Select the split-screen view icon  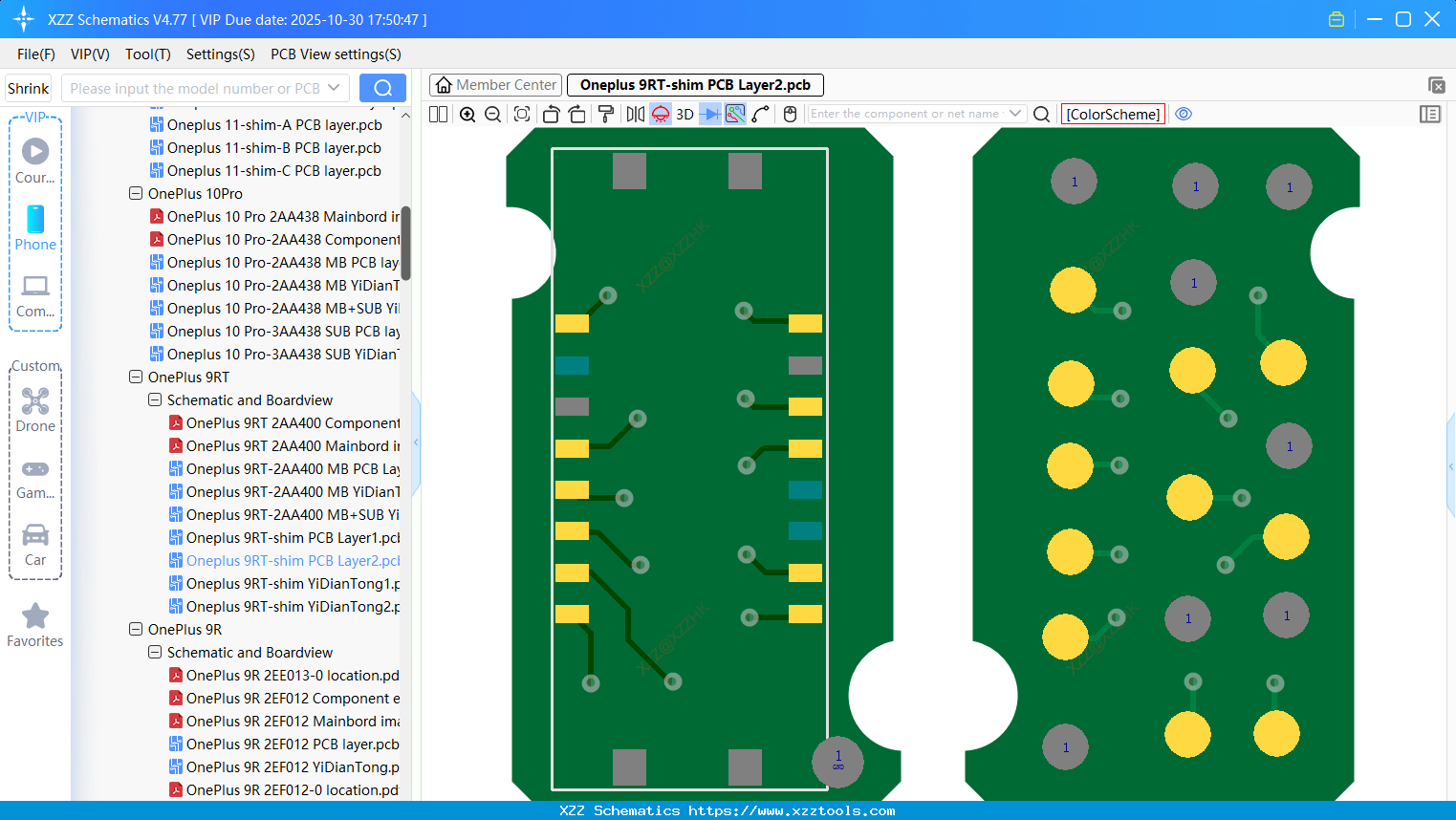[437, 114]
